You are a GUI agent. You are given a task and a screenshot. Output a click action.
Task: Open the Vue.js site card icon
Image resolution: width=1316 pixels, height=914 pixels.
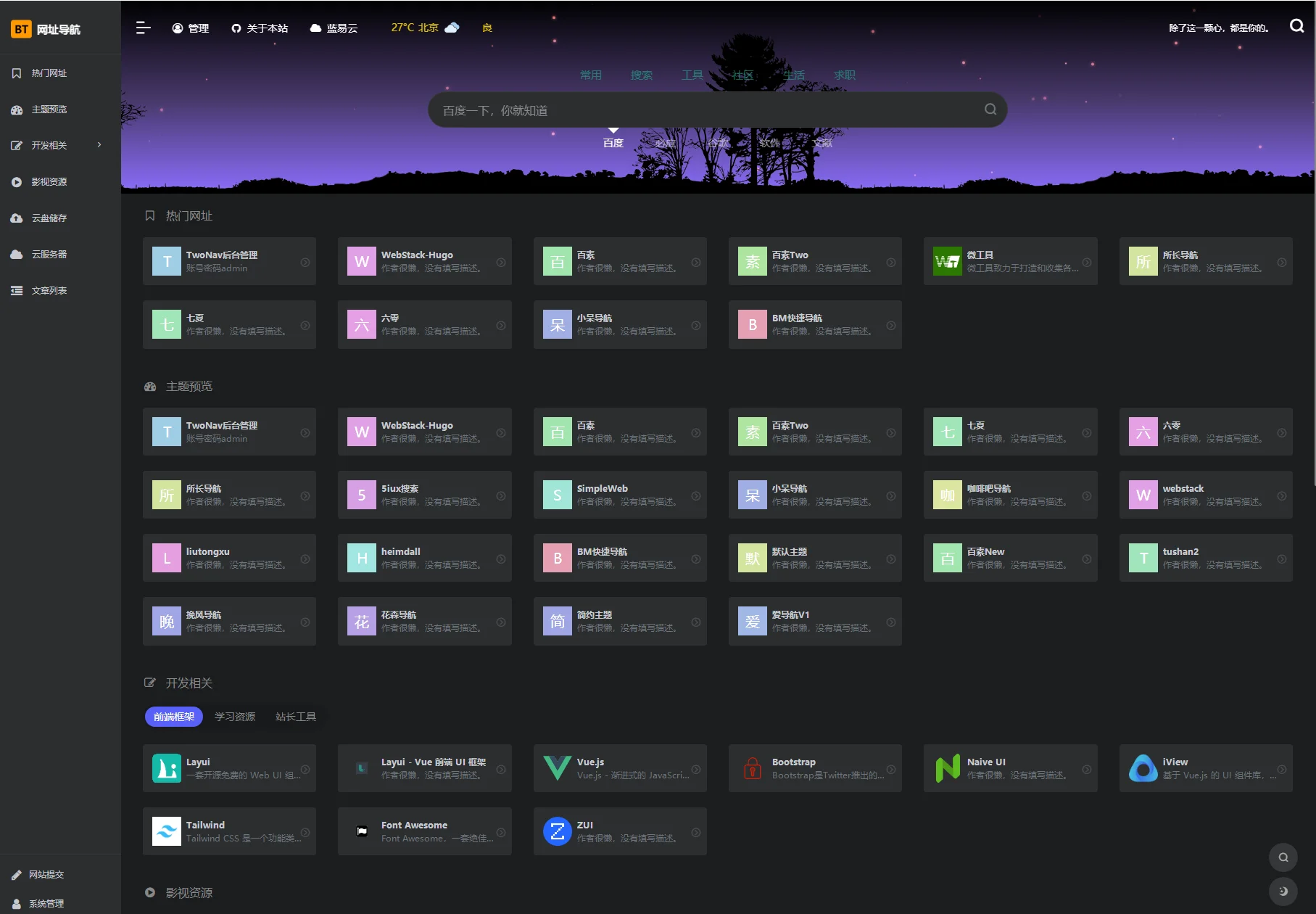(557, 768)
